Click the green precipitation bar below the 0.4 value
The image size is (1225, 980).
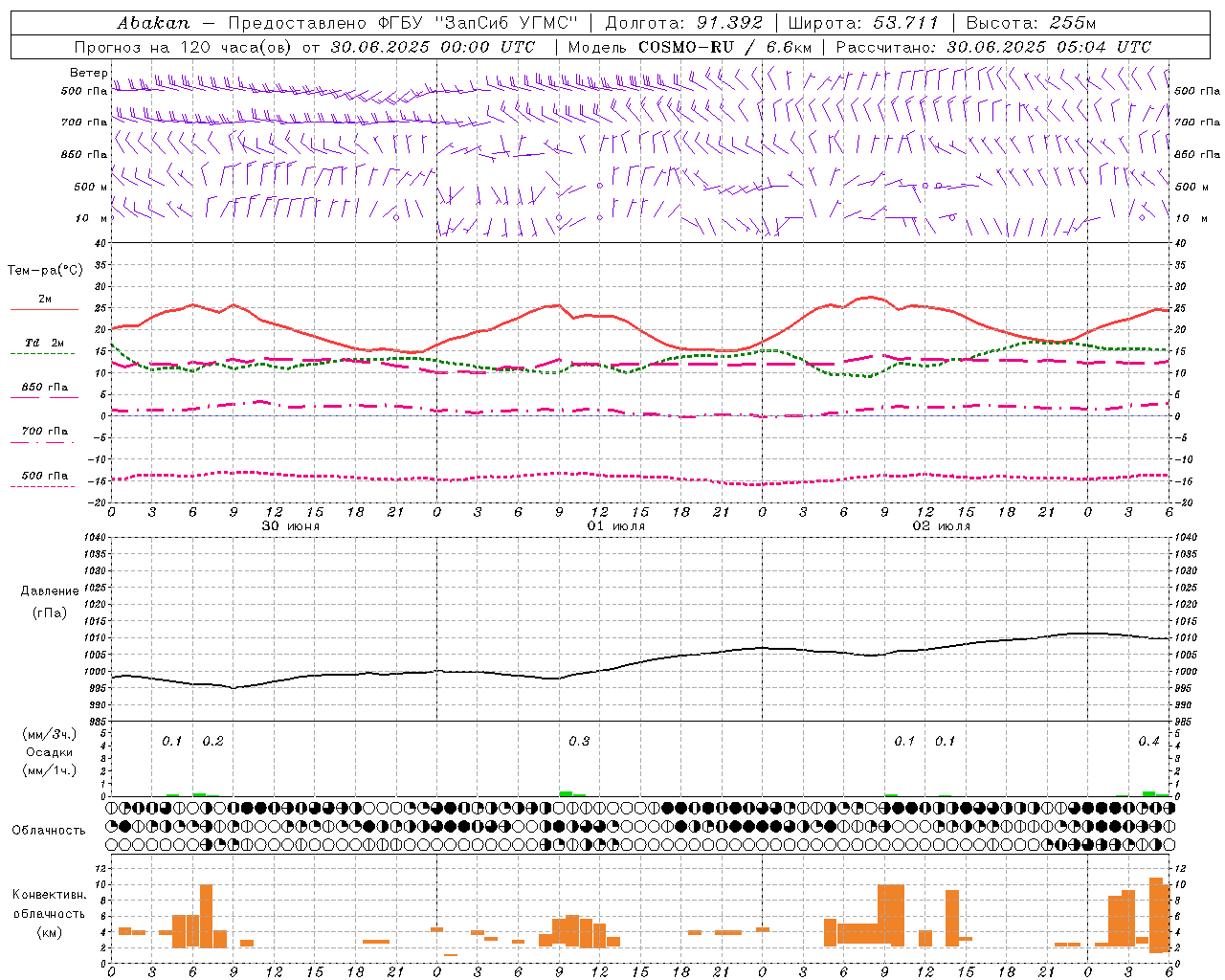[1148, 793]
